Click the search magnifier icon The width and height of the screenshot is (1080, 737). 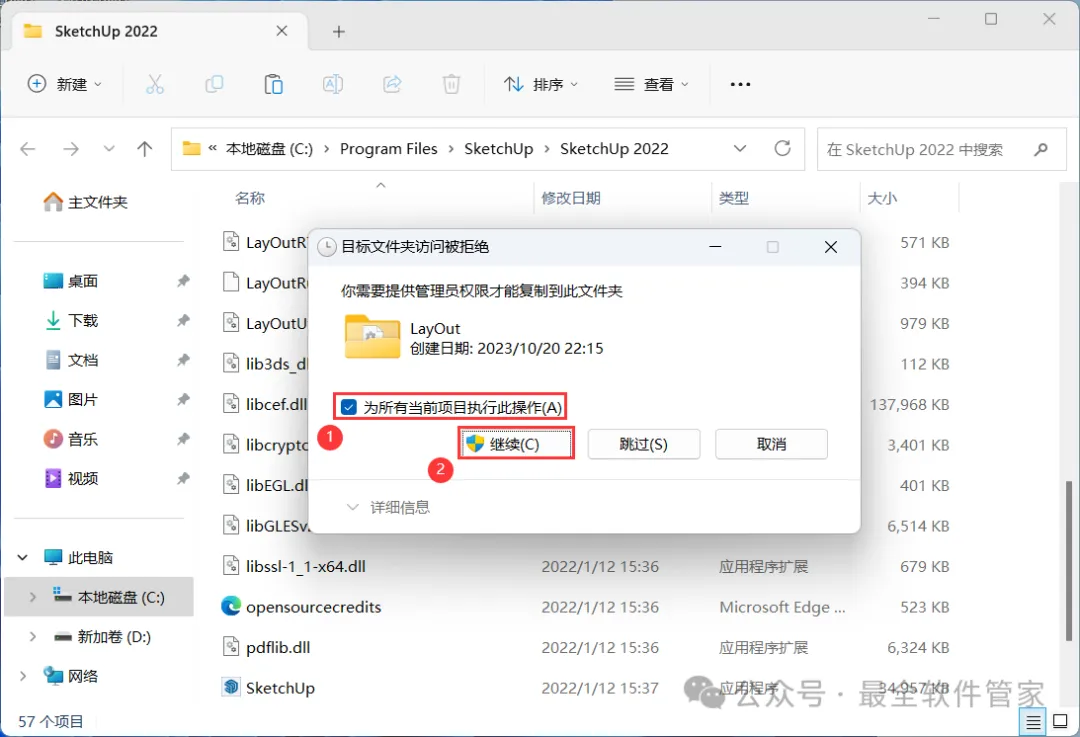click(x=1041, y=149)
